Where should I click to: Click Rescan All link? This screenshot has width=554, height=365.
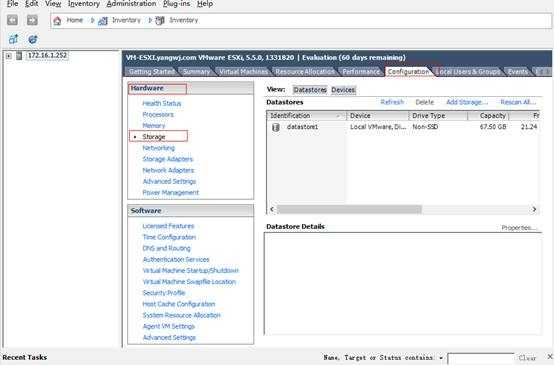(x=518, y=102)
